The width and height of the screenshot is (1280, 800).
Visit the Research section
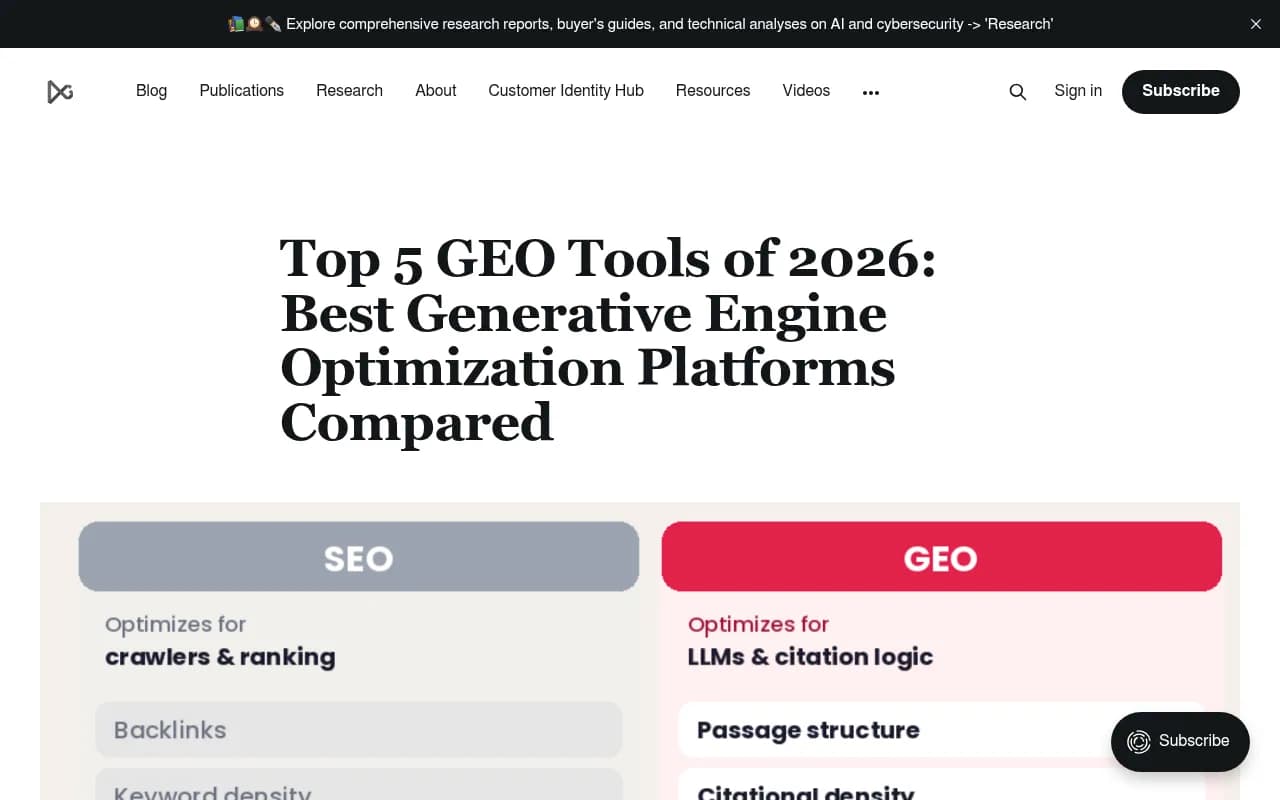(x=349, y=91)
